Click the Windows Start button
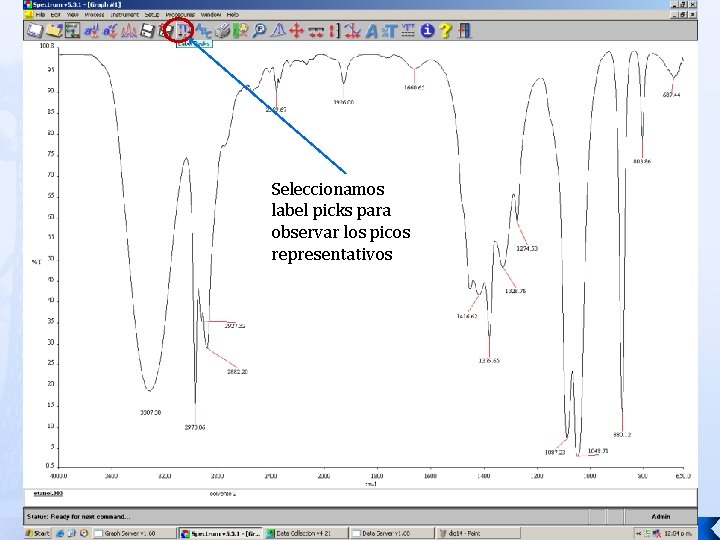Viewport: 720px width, 540px height. pyautogui.click(x=38, y=533)
